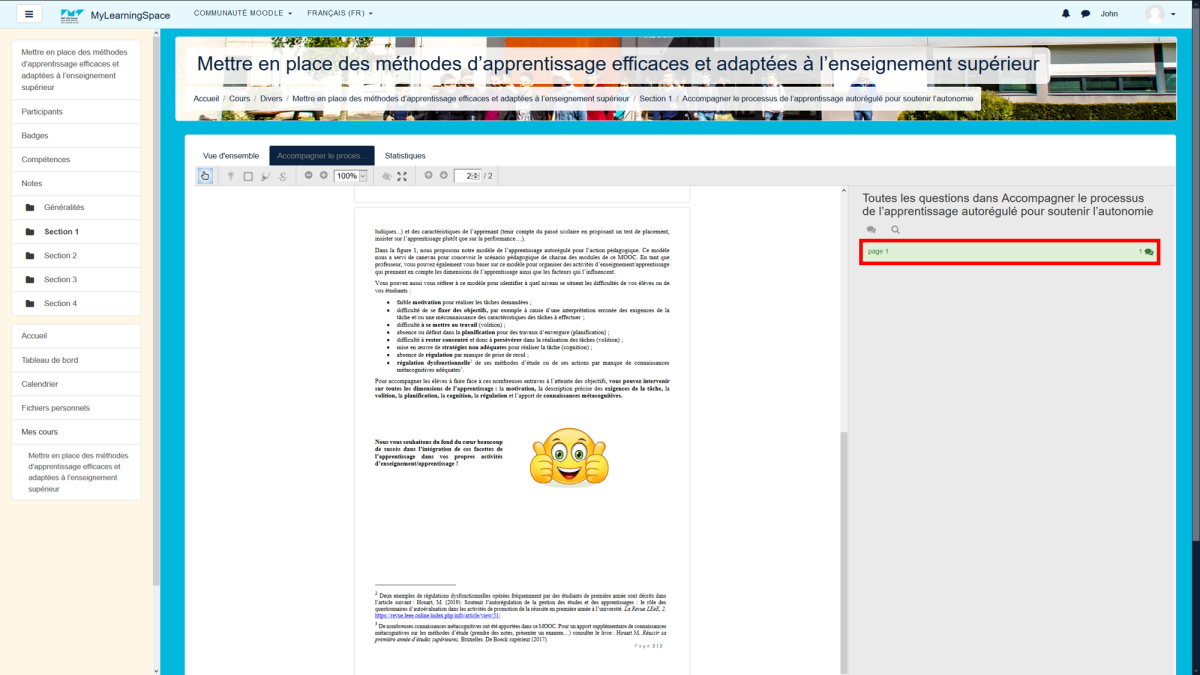Click the Cours breadcrumb
This screenshot has height=675, width=1200.
pyautogui.click(x=239, y=99)
